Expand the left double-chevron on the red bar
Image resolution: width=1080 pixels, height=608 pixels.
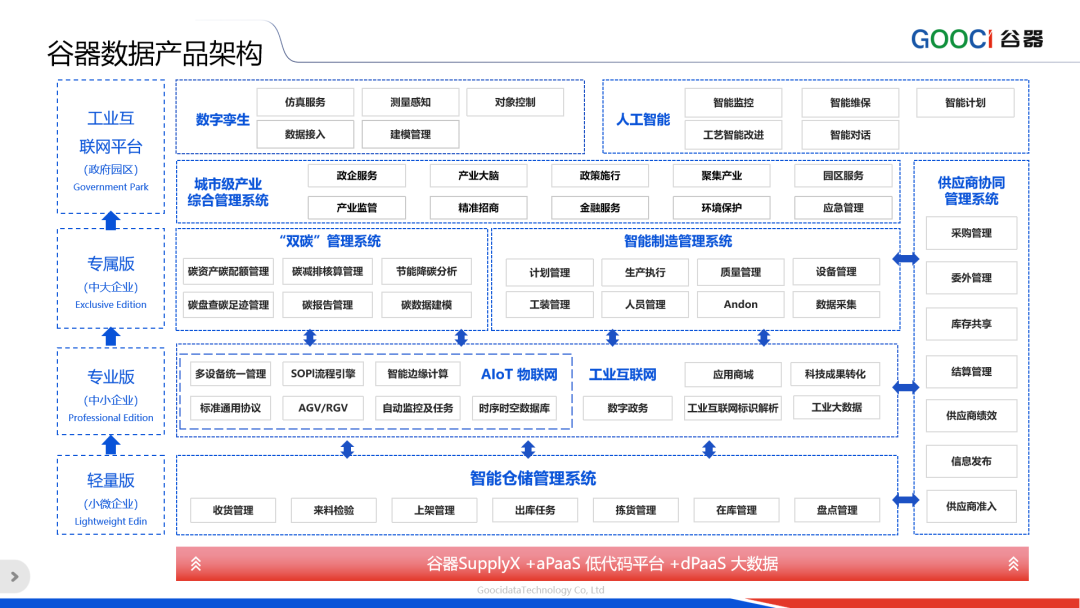coord(196,563)
